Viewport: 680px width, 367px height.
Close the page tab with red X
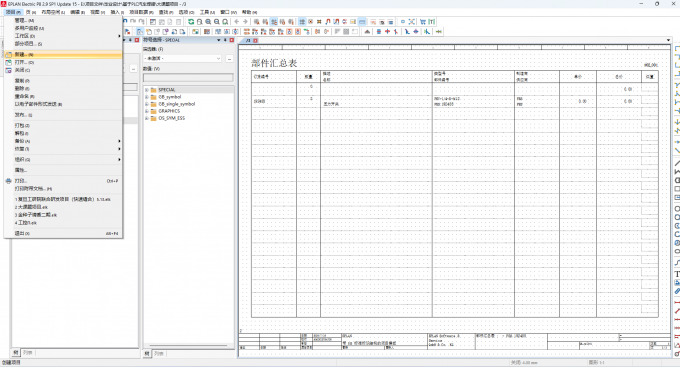[x=255, y=40]
